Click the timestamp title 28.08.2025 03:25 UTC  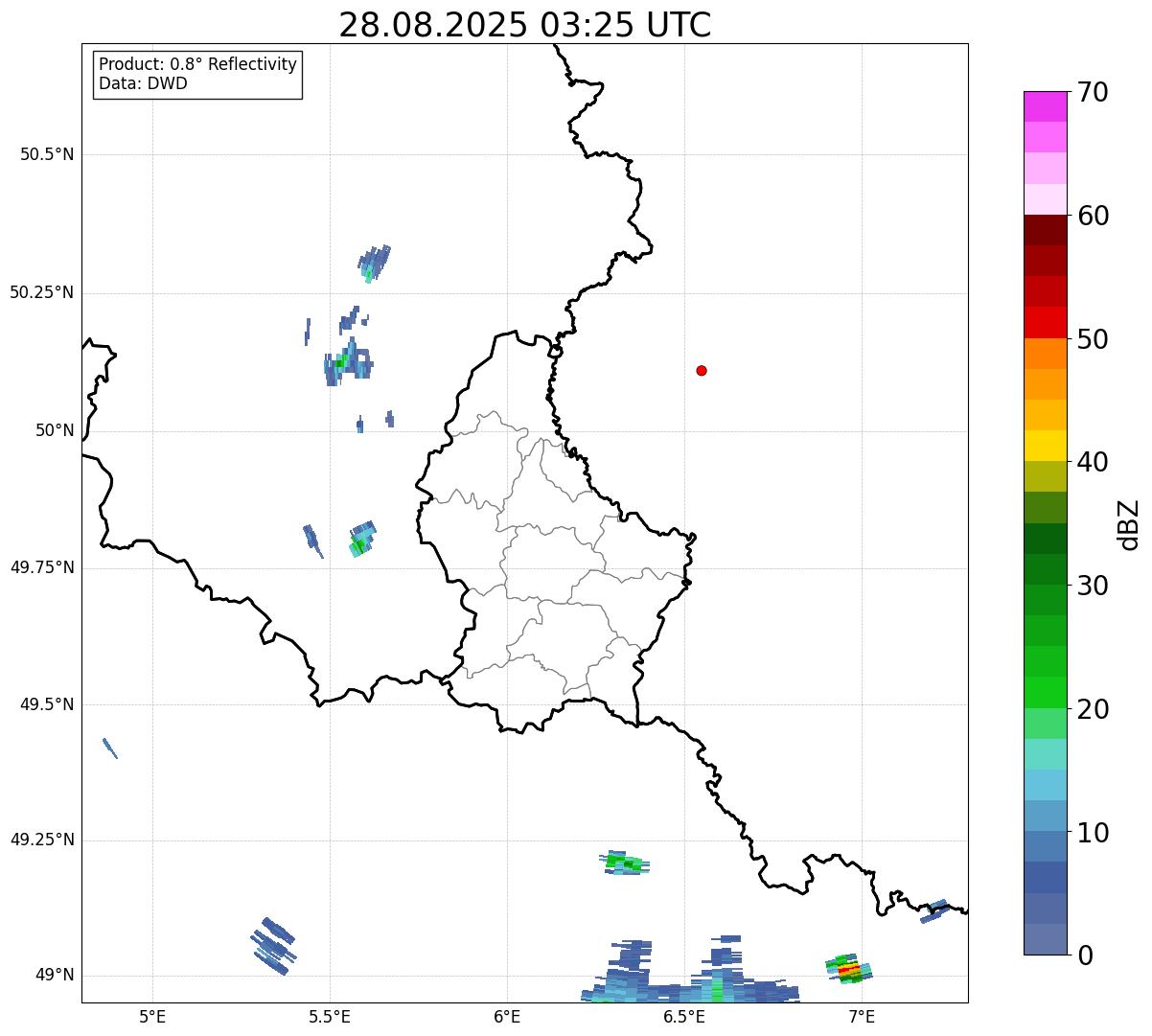[525, 25]
